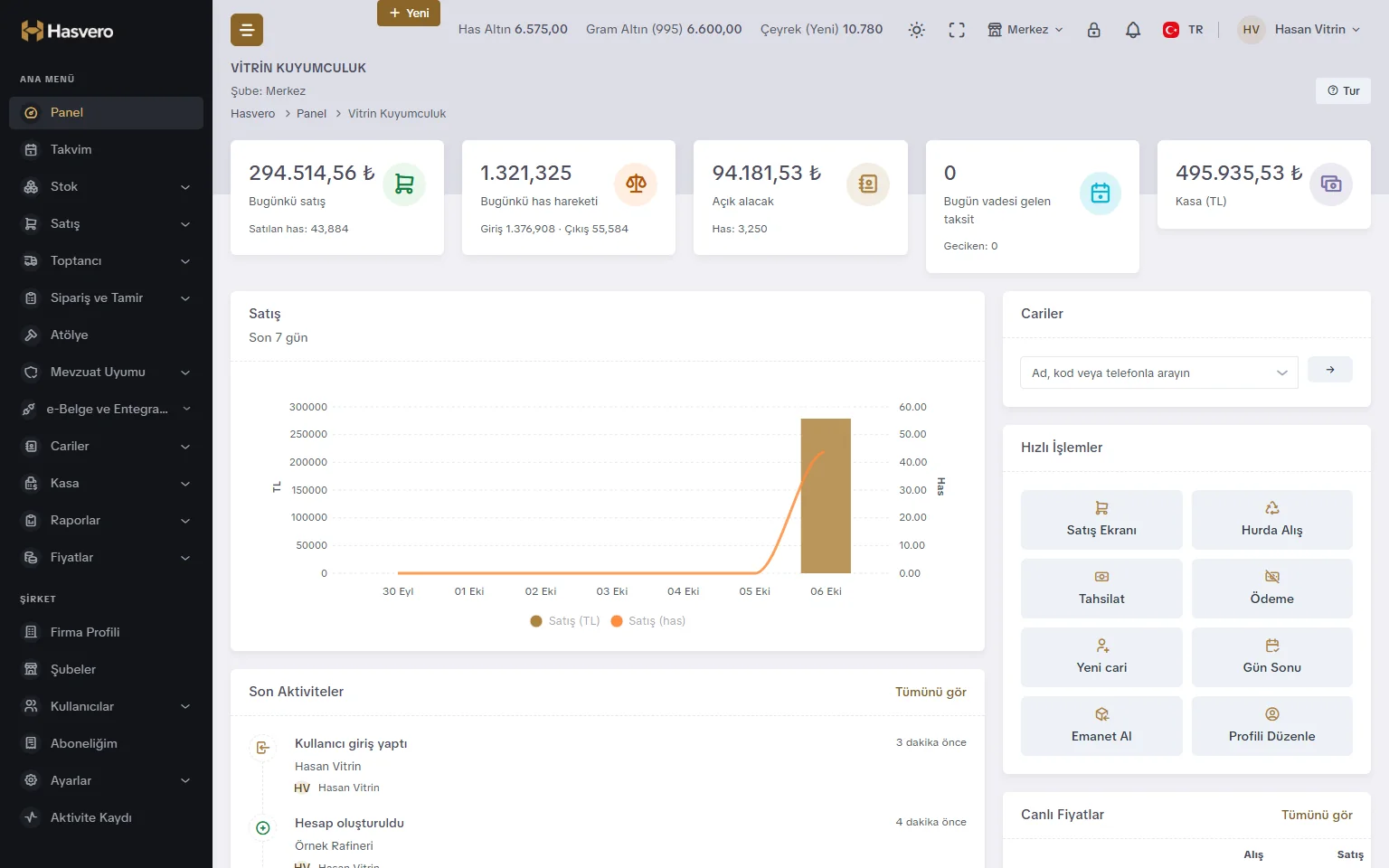This screenshot has width=1389, height=868.
Task: Open Hurda Alış quick action
Action: (1272, 520)
